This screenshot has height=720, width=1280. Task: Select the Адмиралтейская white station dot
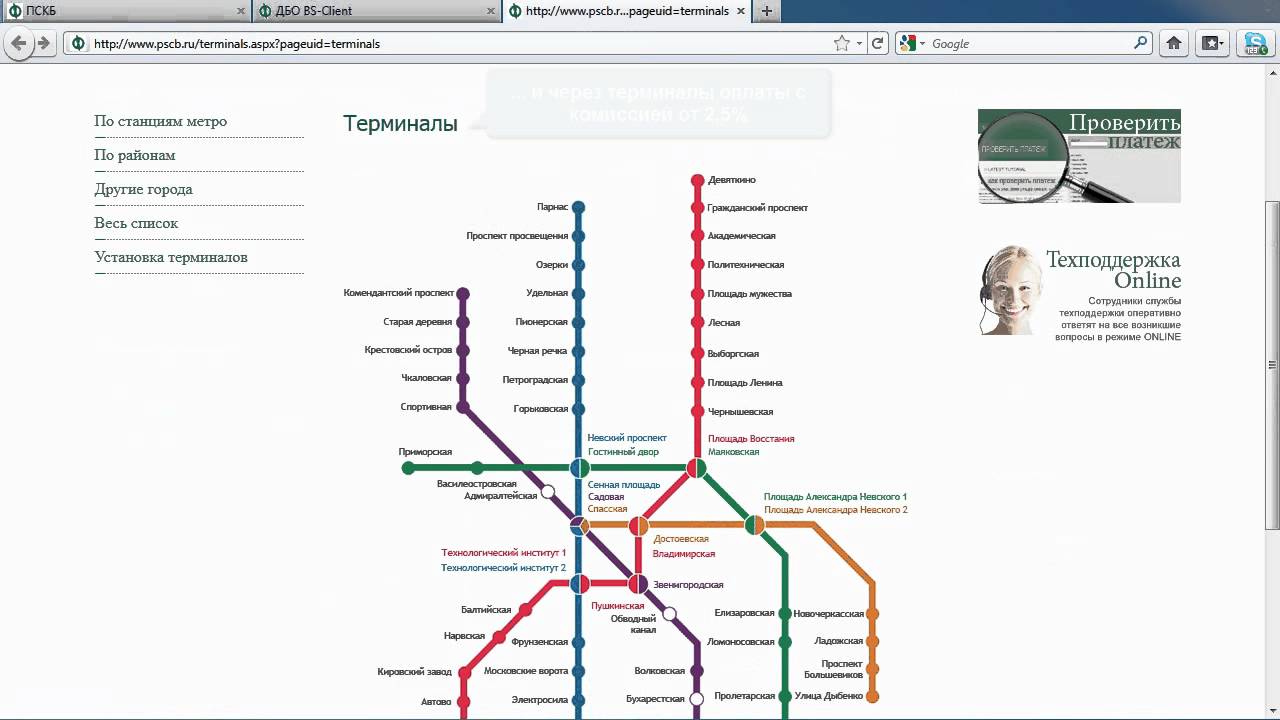548,492
